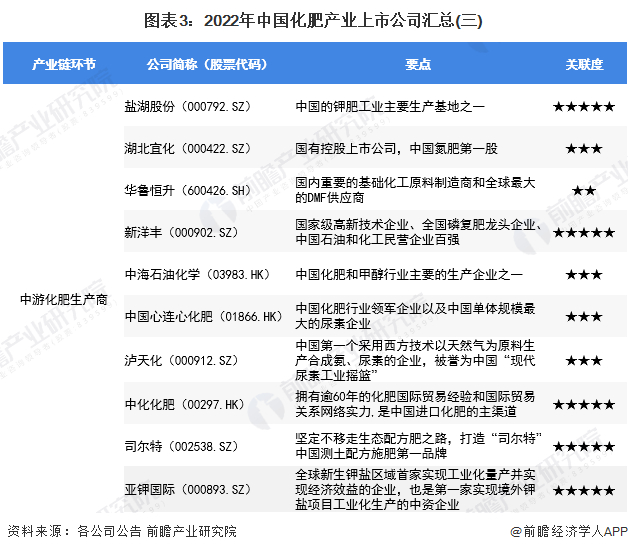The image size is (628, 552).
Task: Click the @前瞻经济学人APP credit text
Action: 569,531
